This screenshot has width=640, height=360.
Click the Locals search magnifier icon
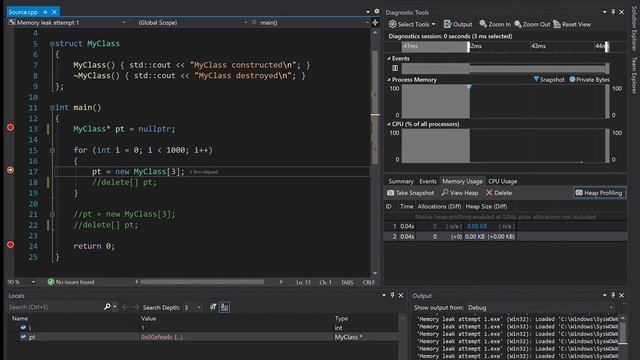(107, 307)
